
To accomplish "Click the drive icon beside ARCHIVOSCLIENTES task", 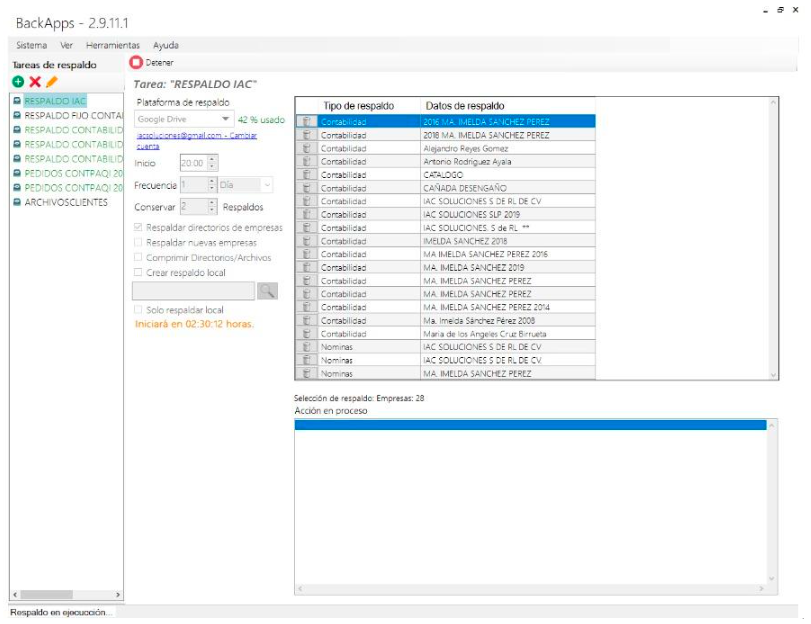I will click(x=17, y=202).
